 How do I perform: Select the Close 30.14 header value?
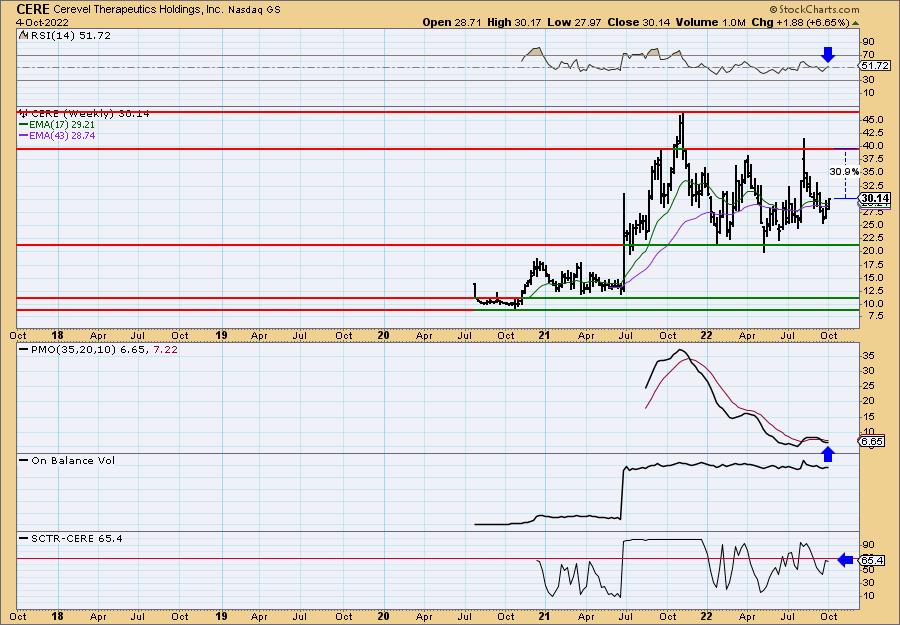click(x=637, y=22)
